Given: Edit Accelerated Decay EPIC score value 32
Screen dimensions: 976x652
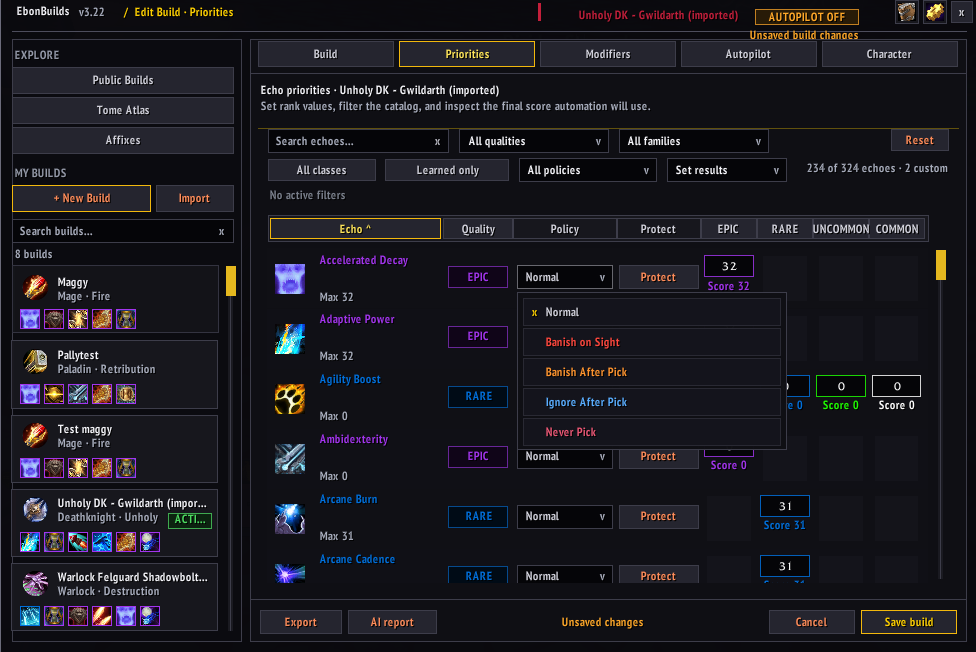Looking at the screenshot, I should point(729,266).
